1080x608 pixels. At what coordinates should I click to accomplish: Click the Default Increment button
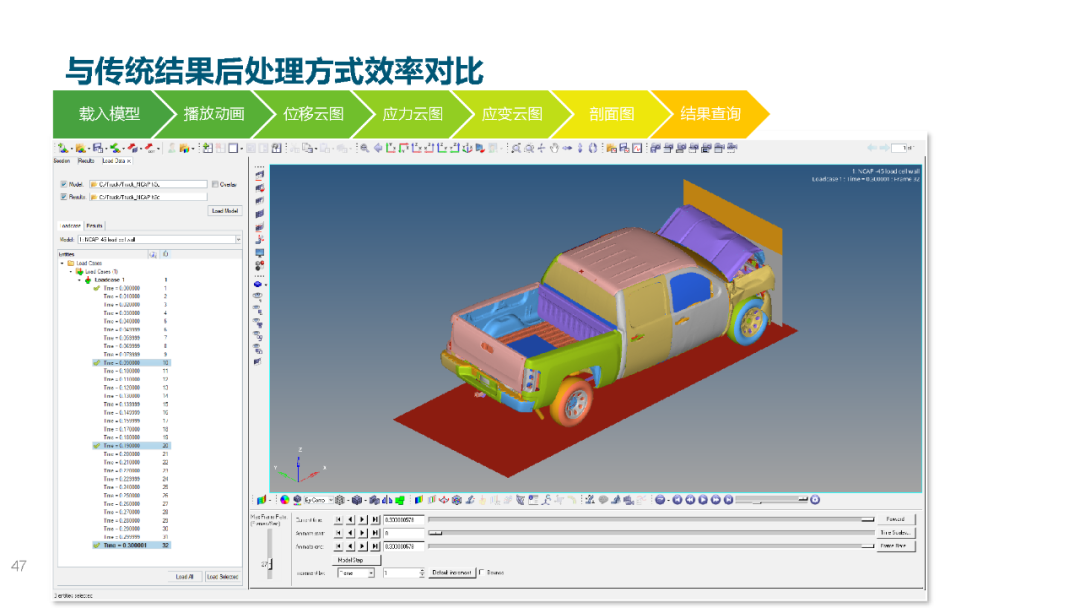click(452, 573)
